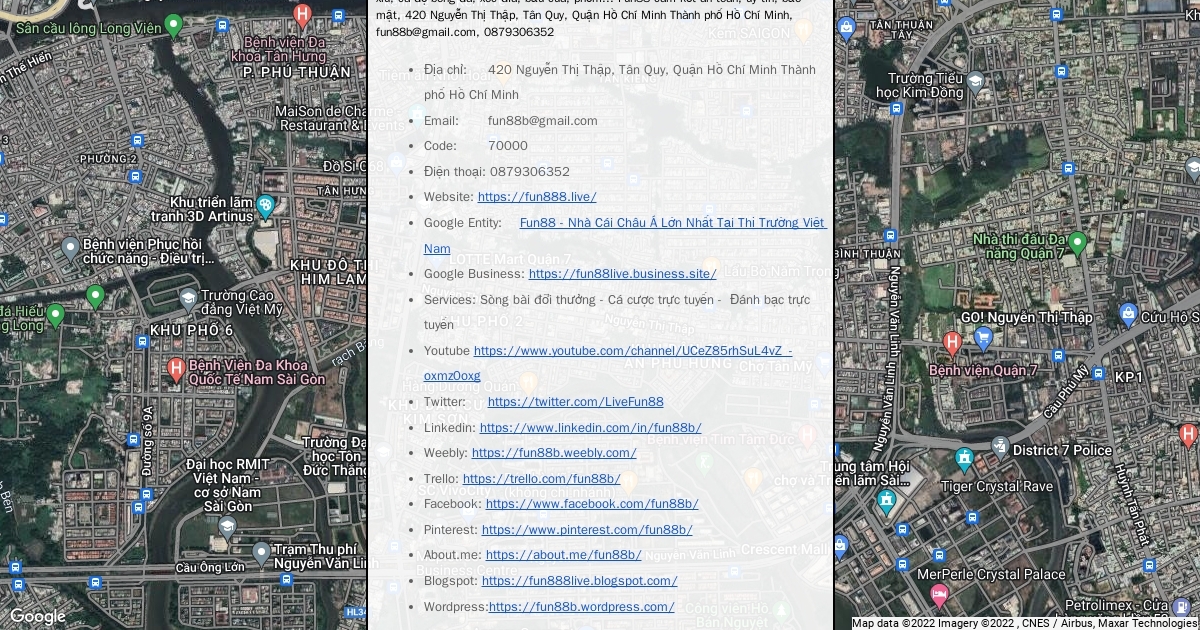Click the Google logo on the map
This screenshot has height=630, width=1200.
tap(38, 616)
